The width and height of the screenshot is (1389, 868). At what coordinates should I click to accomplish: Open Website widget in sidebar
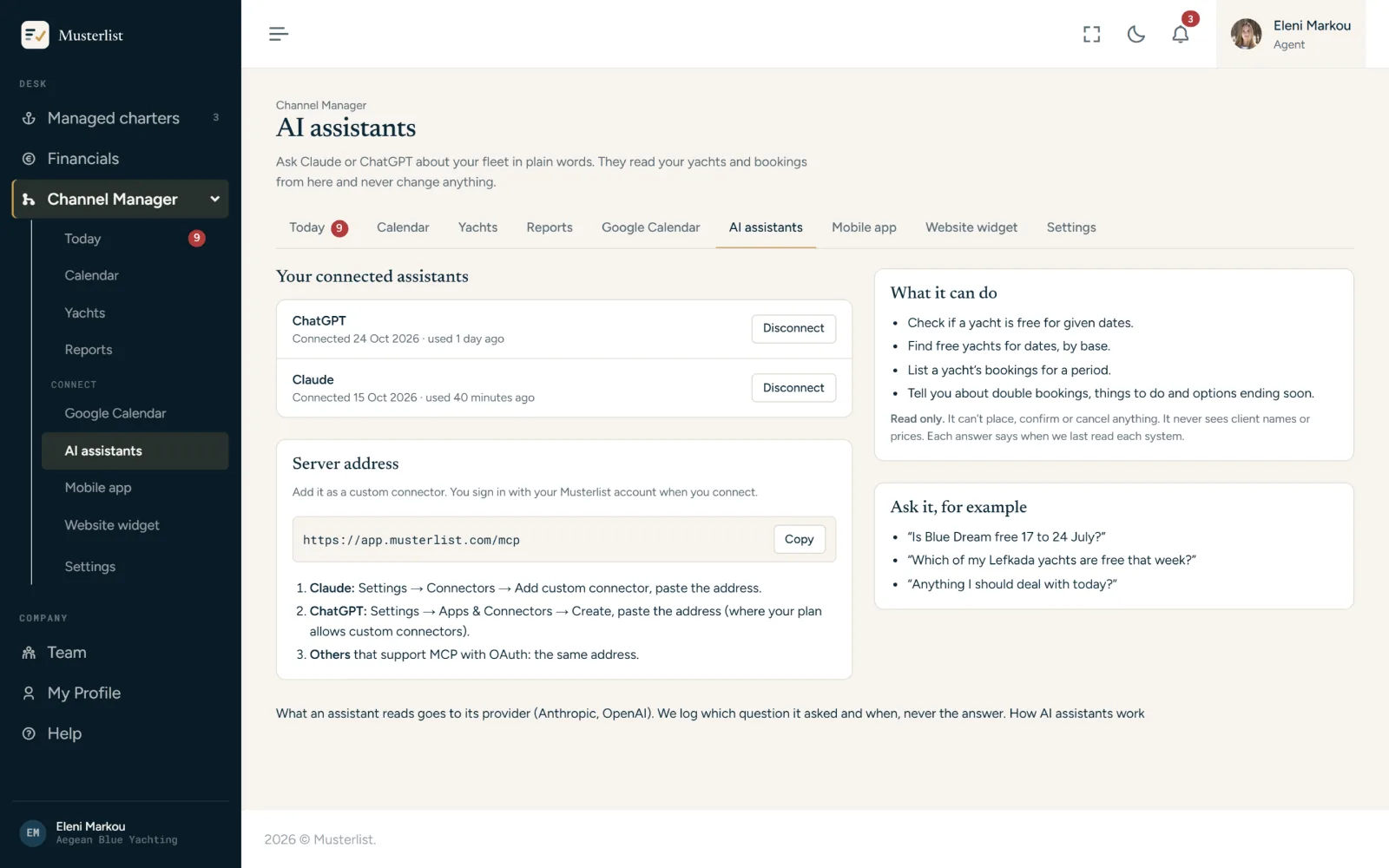pyautogui.click(x=135, y=525)
